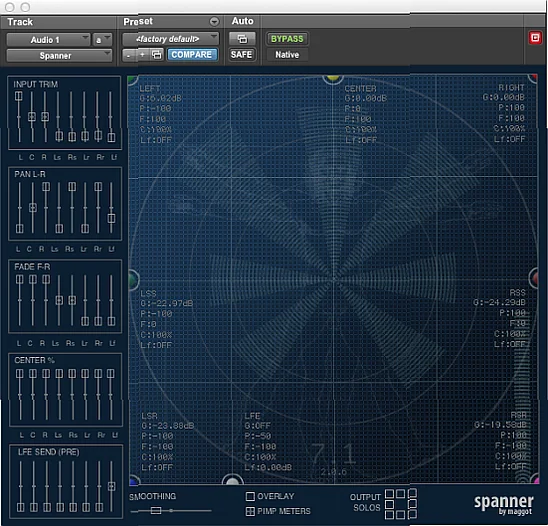Solo the middle-left output in OUTPUT SOLOS grid

point(389,504)
